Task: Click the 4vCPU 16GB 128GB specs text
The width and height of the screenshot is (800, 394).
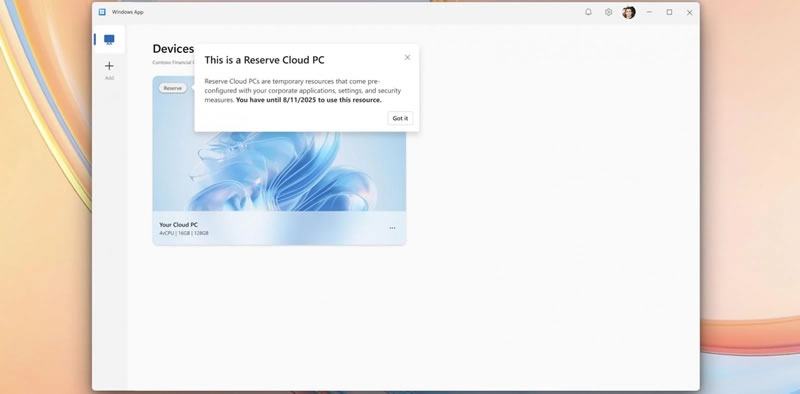Action: [x=184, y=233]
